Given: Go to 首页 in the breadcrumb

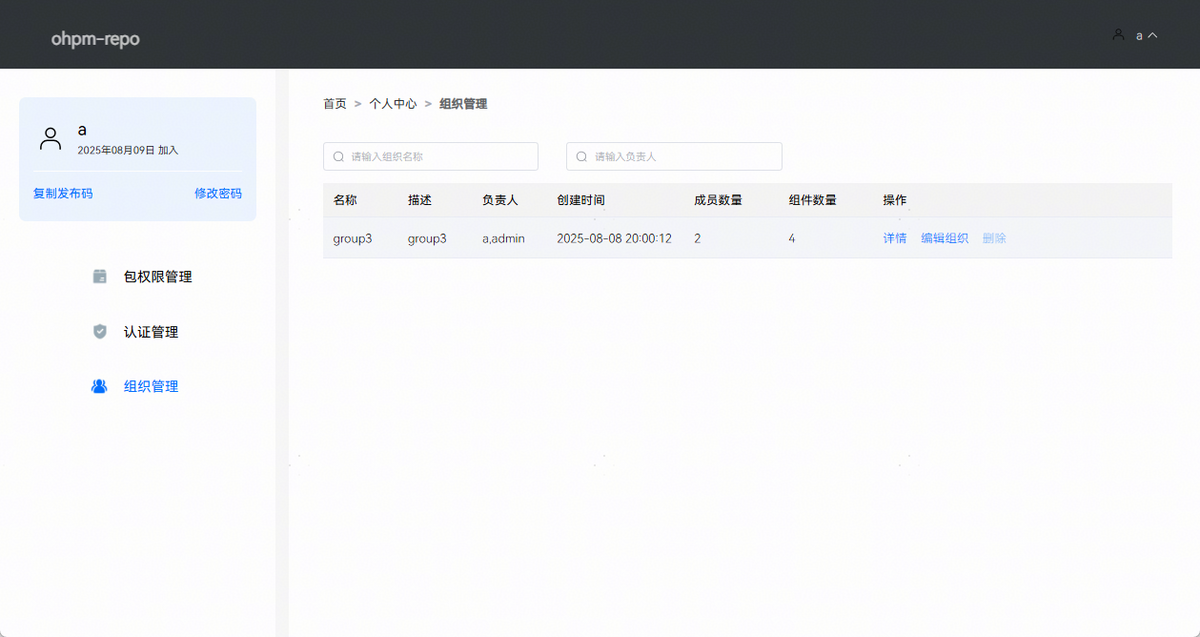Looking at the screenshot, I should point(334,104).
